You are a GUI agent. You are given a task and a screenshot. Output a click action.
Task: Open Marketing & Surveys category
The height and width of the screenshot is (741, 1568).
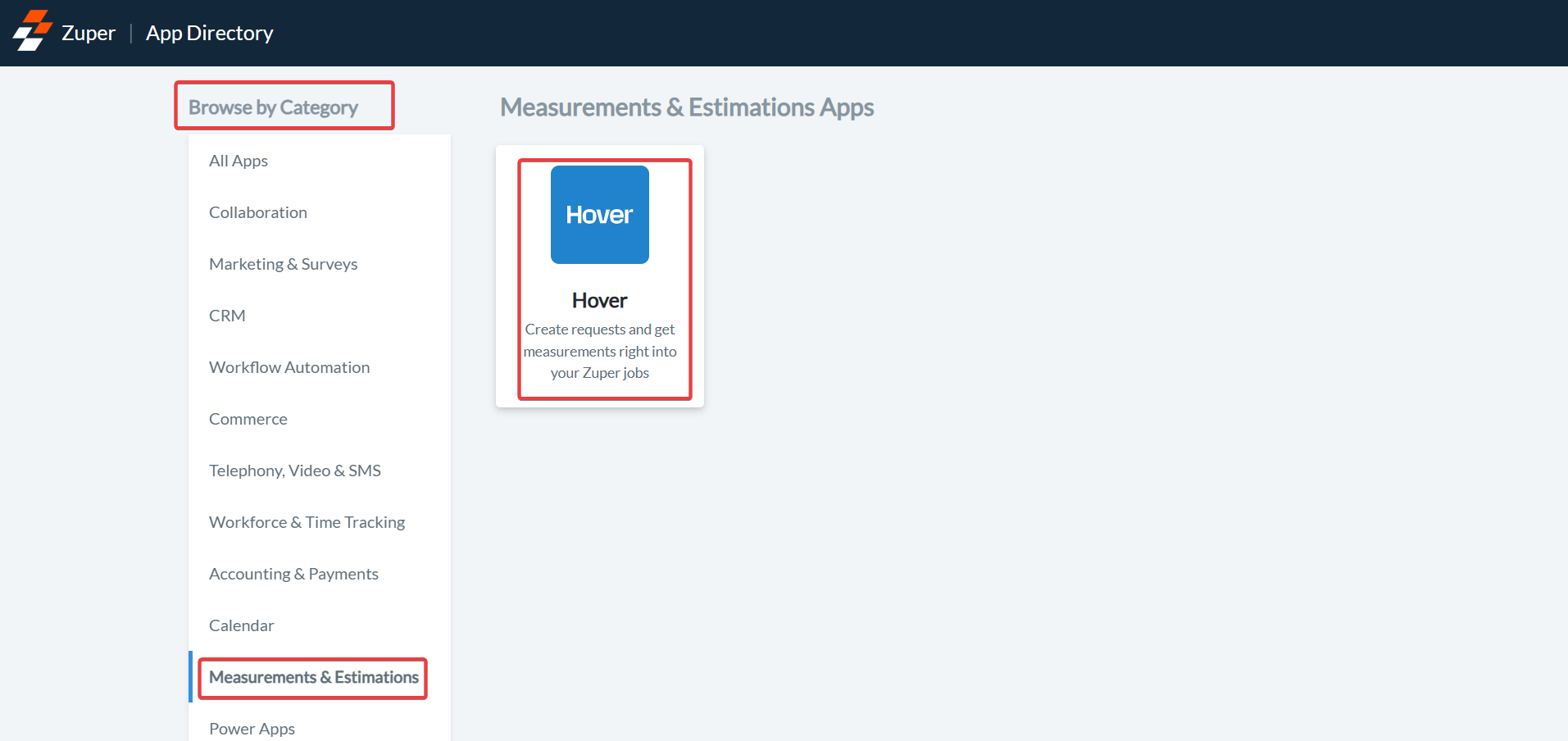coord(284,264)
